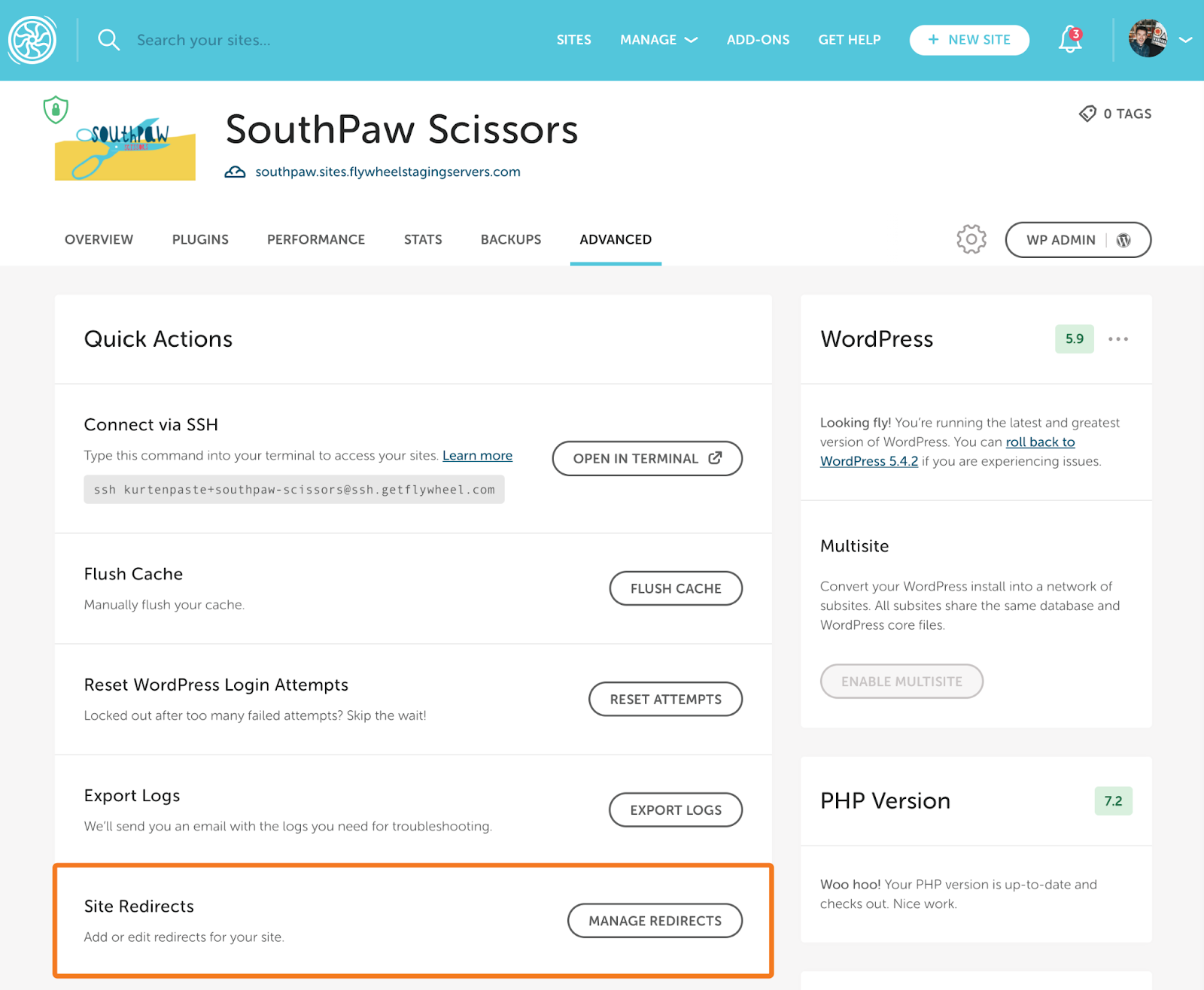Click the SouthPaw site logo thumbnail
The height and width of the screenshot is (990, 1204).
[x=125, y=149]
